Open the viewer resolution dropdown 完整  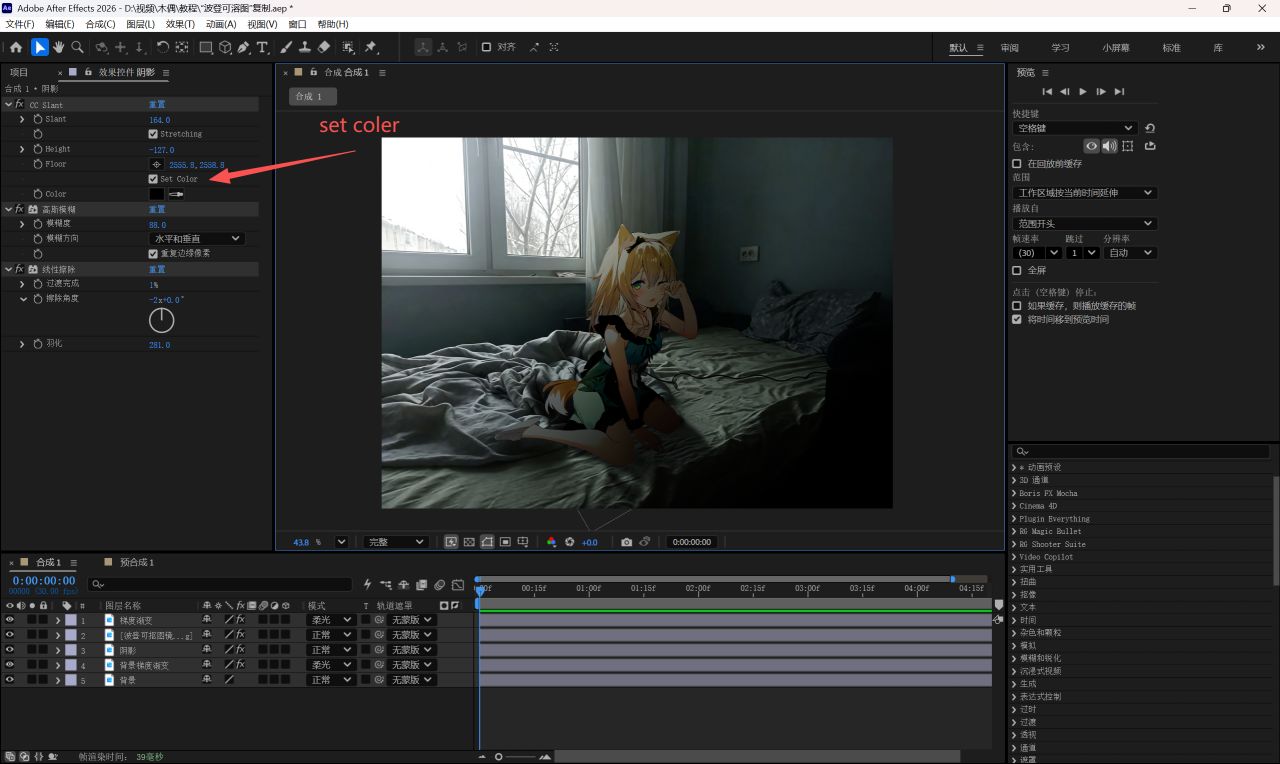395,542
